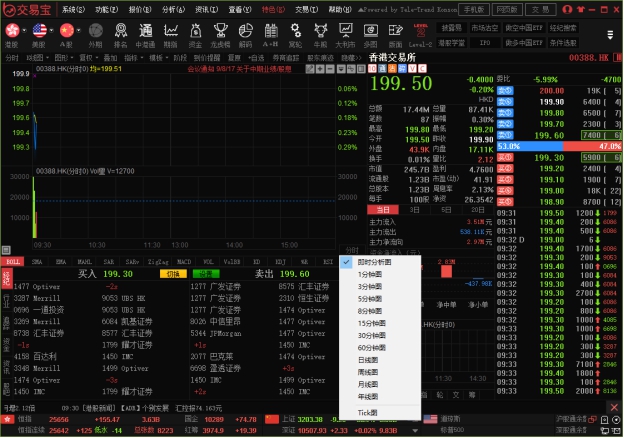Viewport: 624px width, 438px height.
Task: Select the 牛熊 toolbar icon
Action: [x=321, y=33]
